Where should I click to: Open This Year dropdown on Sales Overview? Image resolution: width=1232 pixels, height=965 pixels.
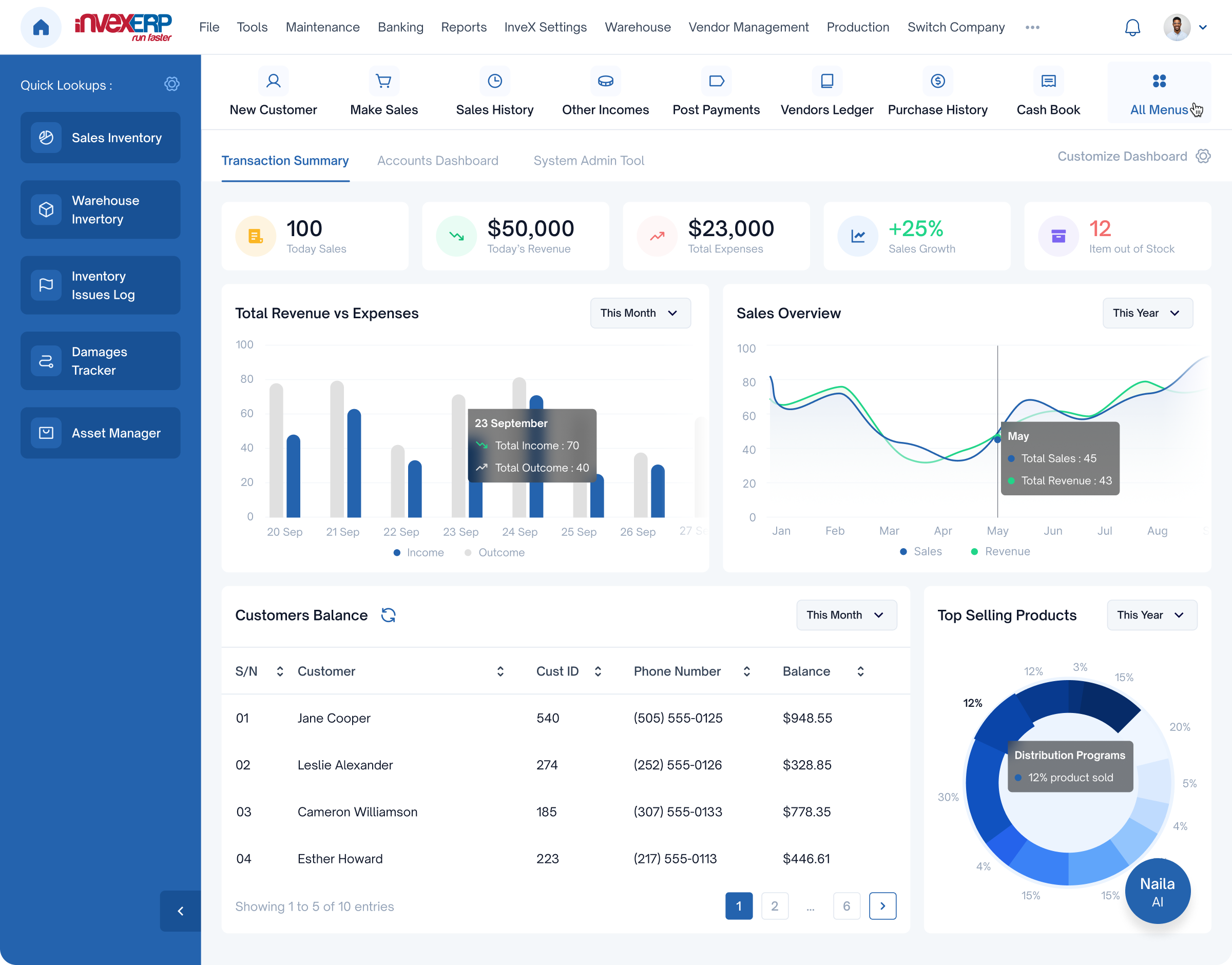click(x=1147, y=313)
